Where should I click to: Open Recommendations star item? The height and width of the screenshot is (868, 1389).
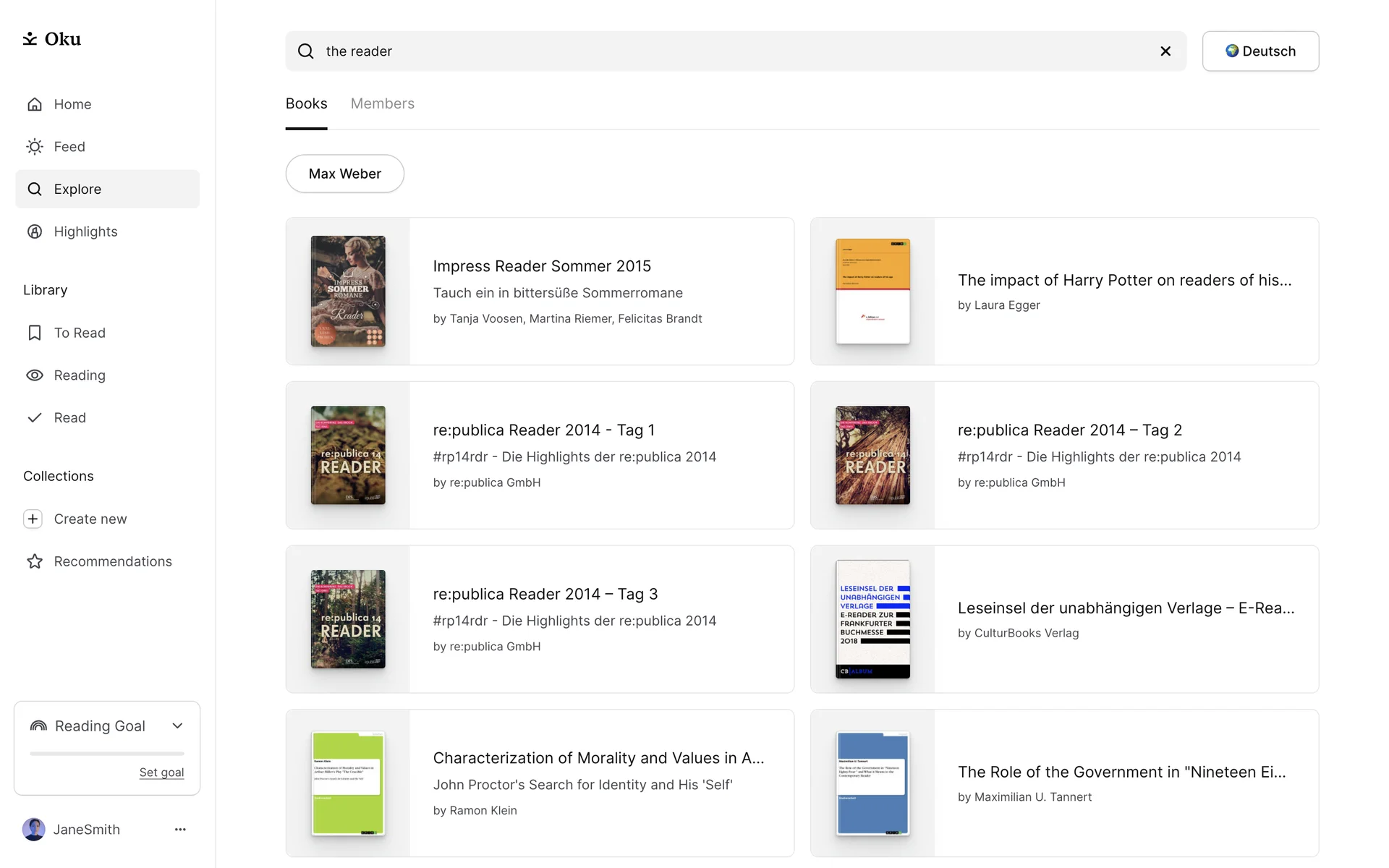112,561
